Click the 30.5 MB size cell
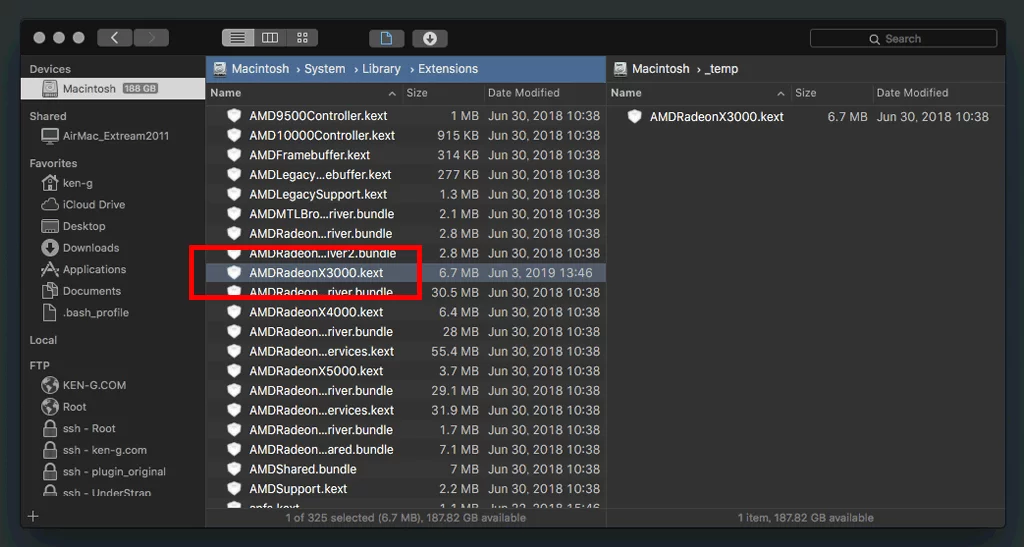Image resolution: width=1024 pixels, height=547 pixels. [x=455, y=292]
